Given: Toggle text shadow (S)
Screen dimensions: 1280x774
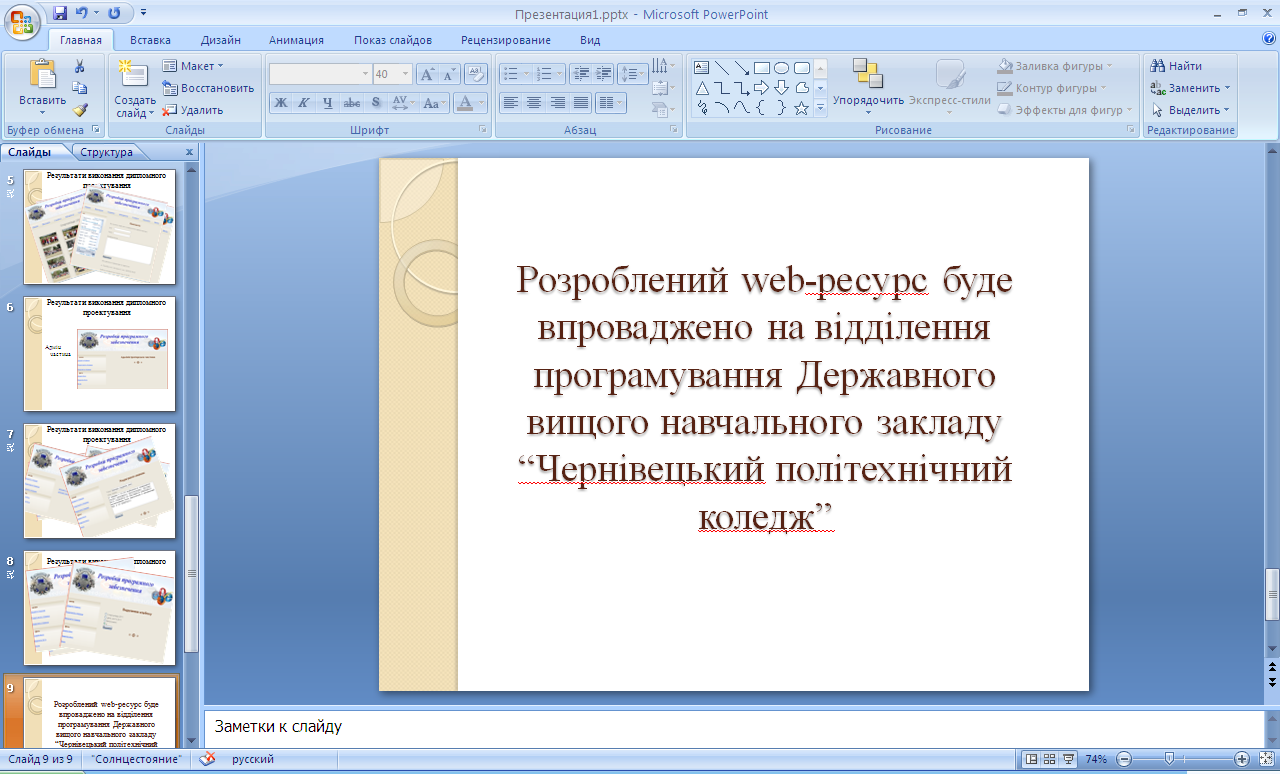Looking at the screenshot, I should 376,102.
